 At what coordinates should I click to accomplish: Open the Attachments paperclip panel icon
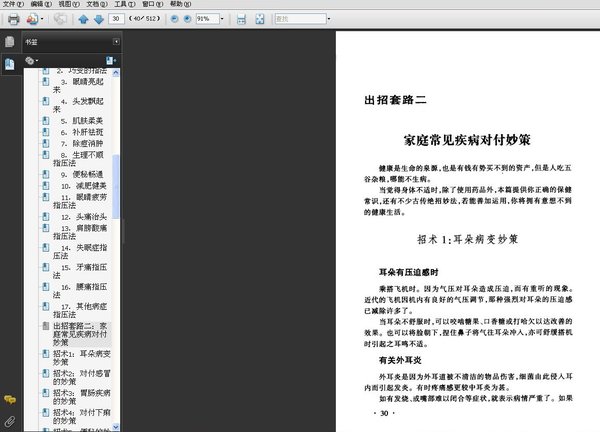click(x=10, y=421)
